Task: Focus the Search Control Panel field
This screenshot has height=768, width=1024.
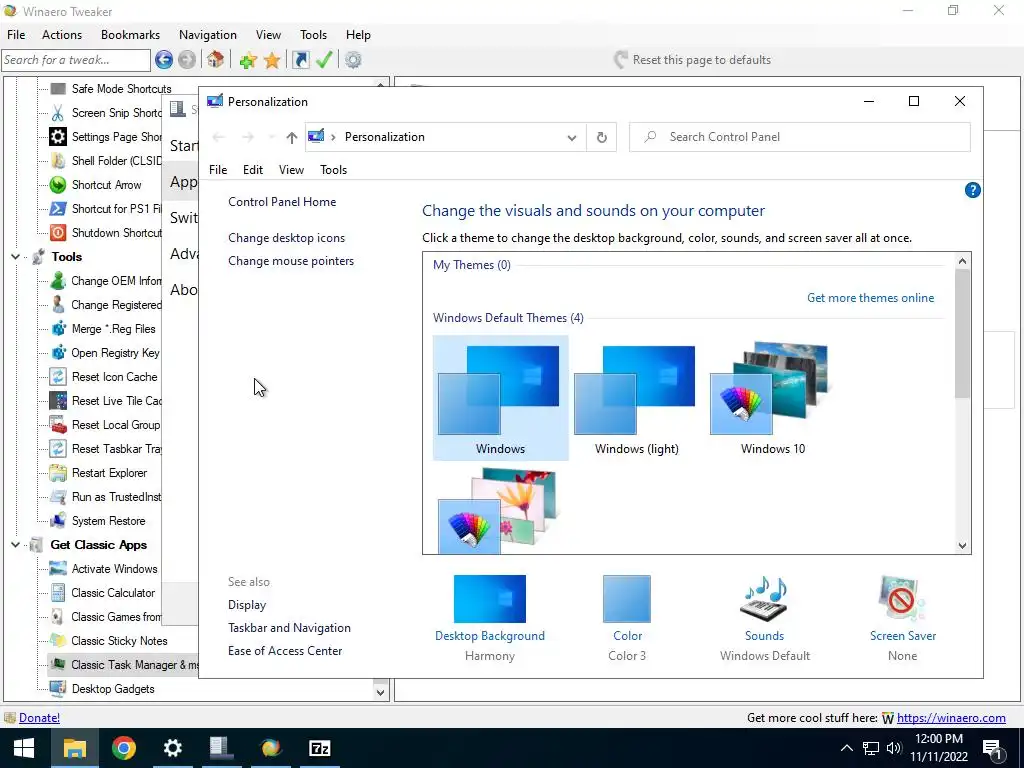Action: click(x=799, y=137)
